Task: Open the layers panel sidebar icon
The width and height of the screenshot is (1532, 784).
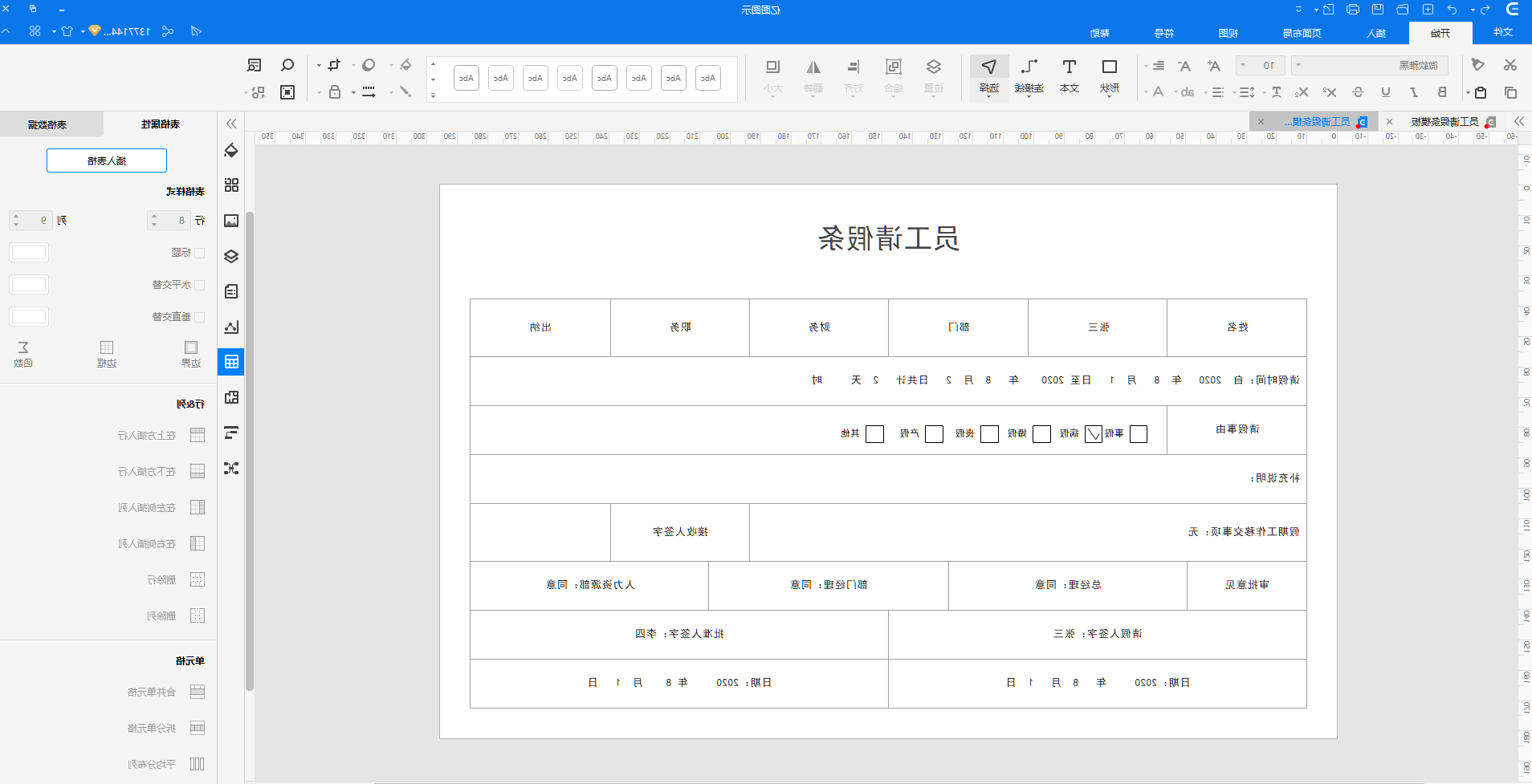Action: tap(231, 256)
